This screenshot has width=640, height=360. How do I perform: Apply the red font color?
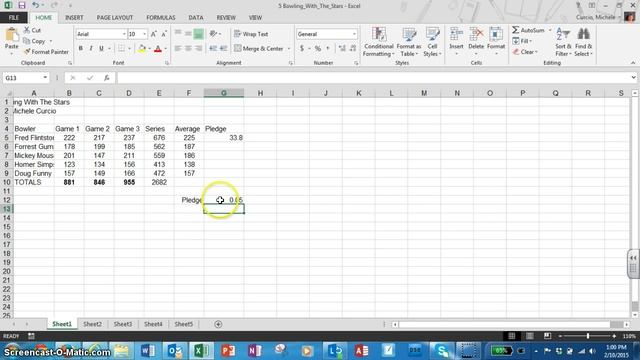(158, 49)
